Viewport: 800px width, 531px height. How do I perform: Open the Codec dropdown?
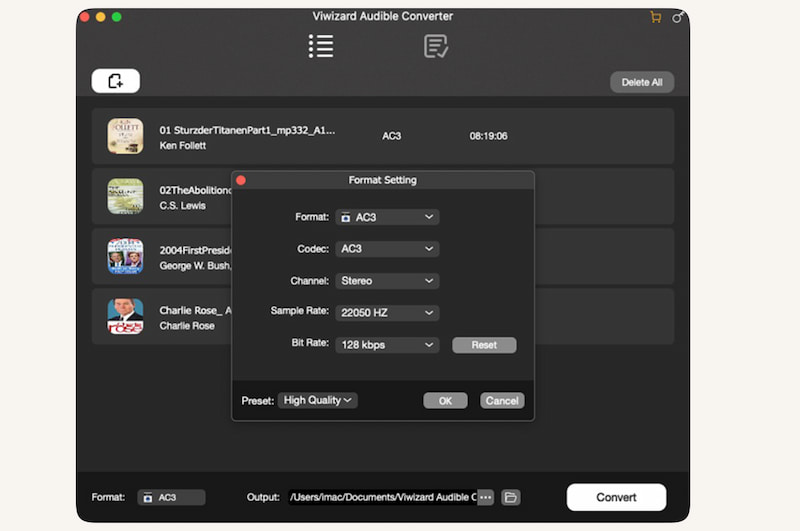[387, 249]
